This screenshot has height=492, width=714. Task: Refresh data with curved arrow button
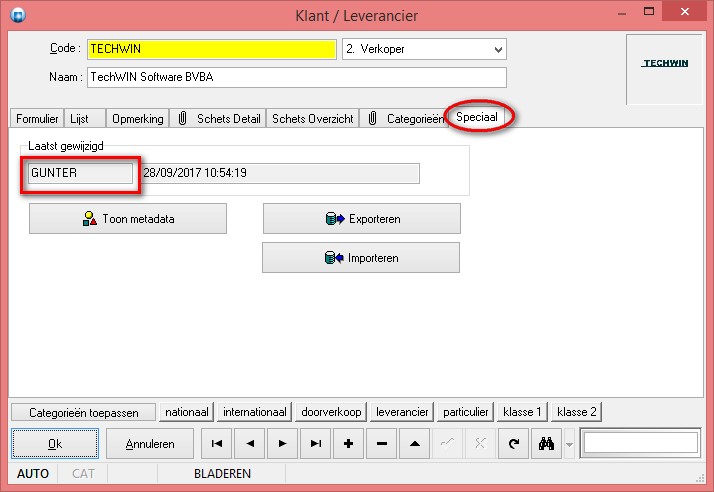click(513, 443)
